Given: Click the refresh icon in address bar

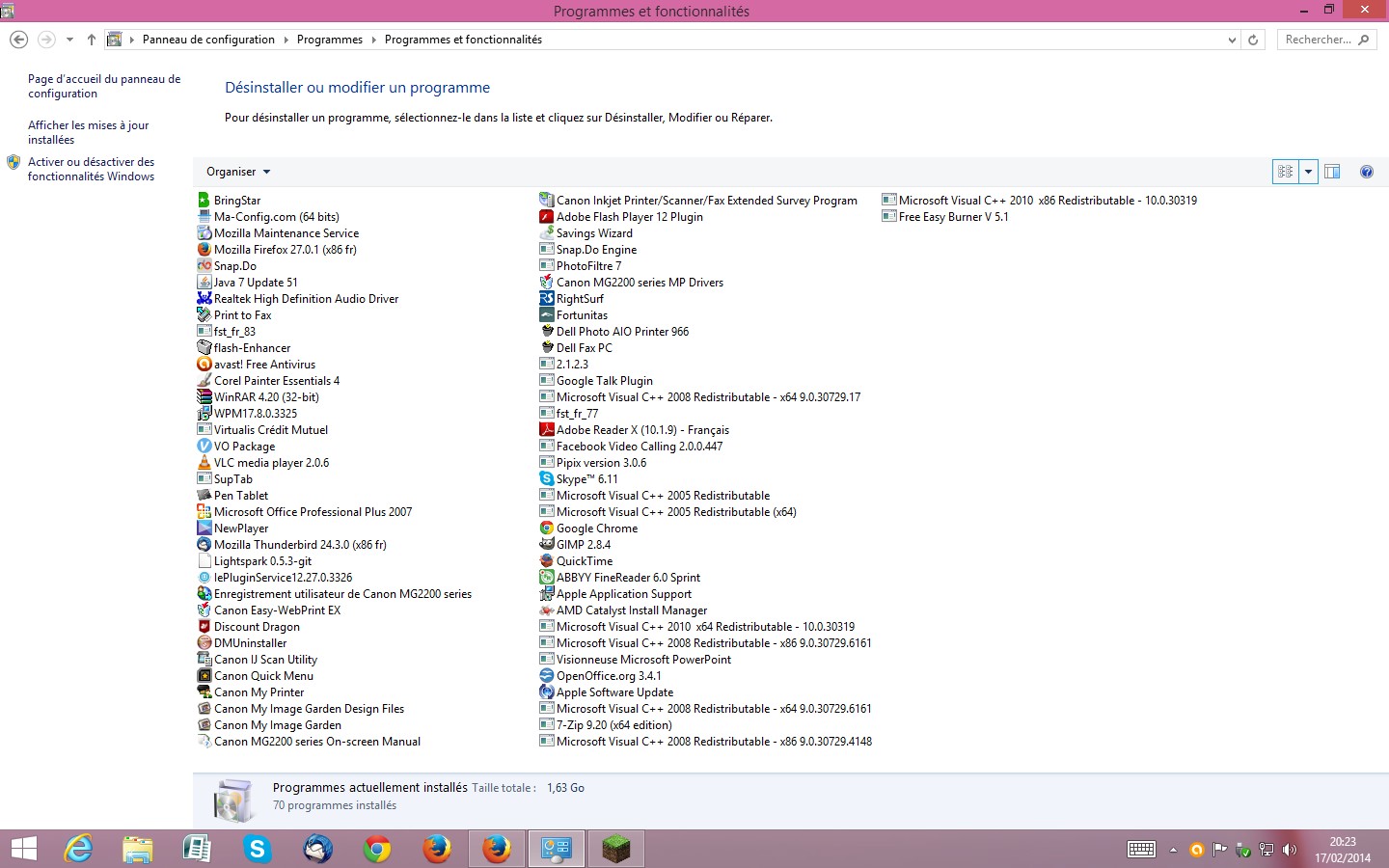Looking at the screenshot, I should [x=1253, y=40].
